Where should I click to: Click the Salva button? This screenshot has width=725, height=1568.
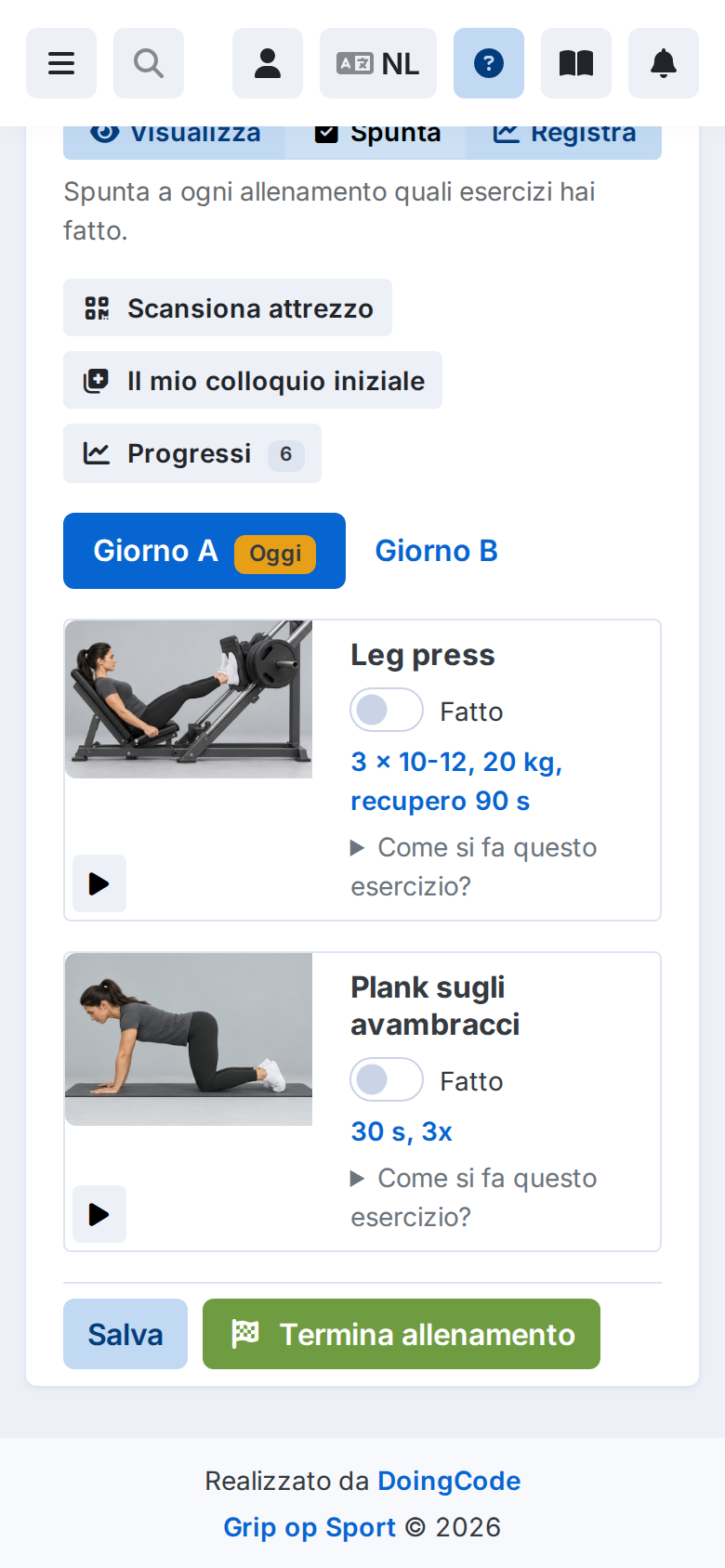click(x=125, y=1334)
